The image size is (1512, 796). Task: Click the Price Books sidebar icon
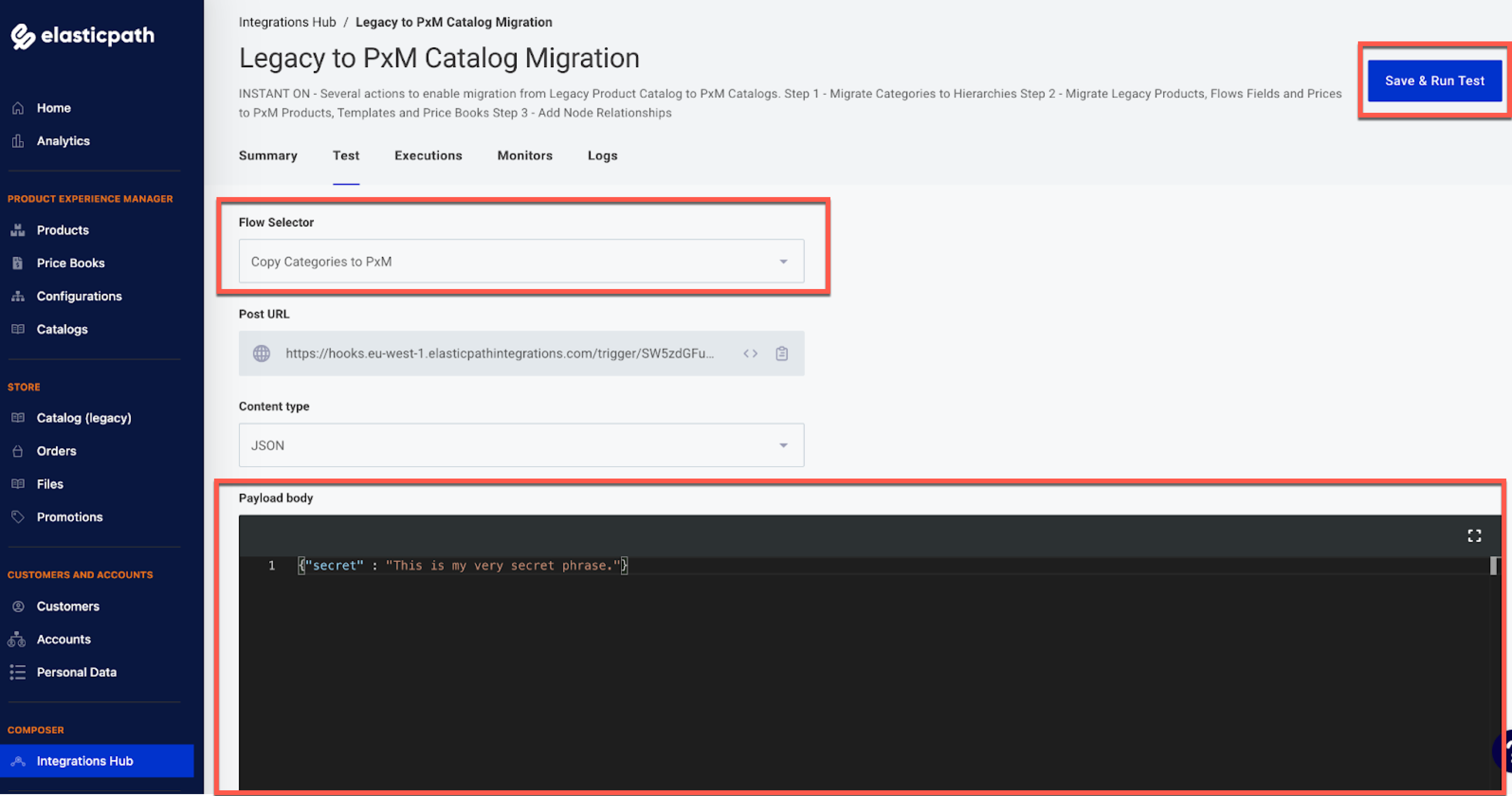[x=17, y=262]
